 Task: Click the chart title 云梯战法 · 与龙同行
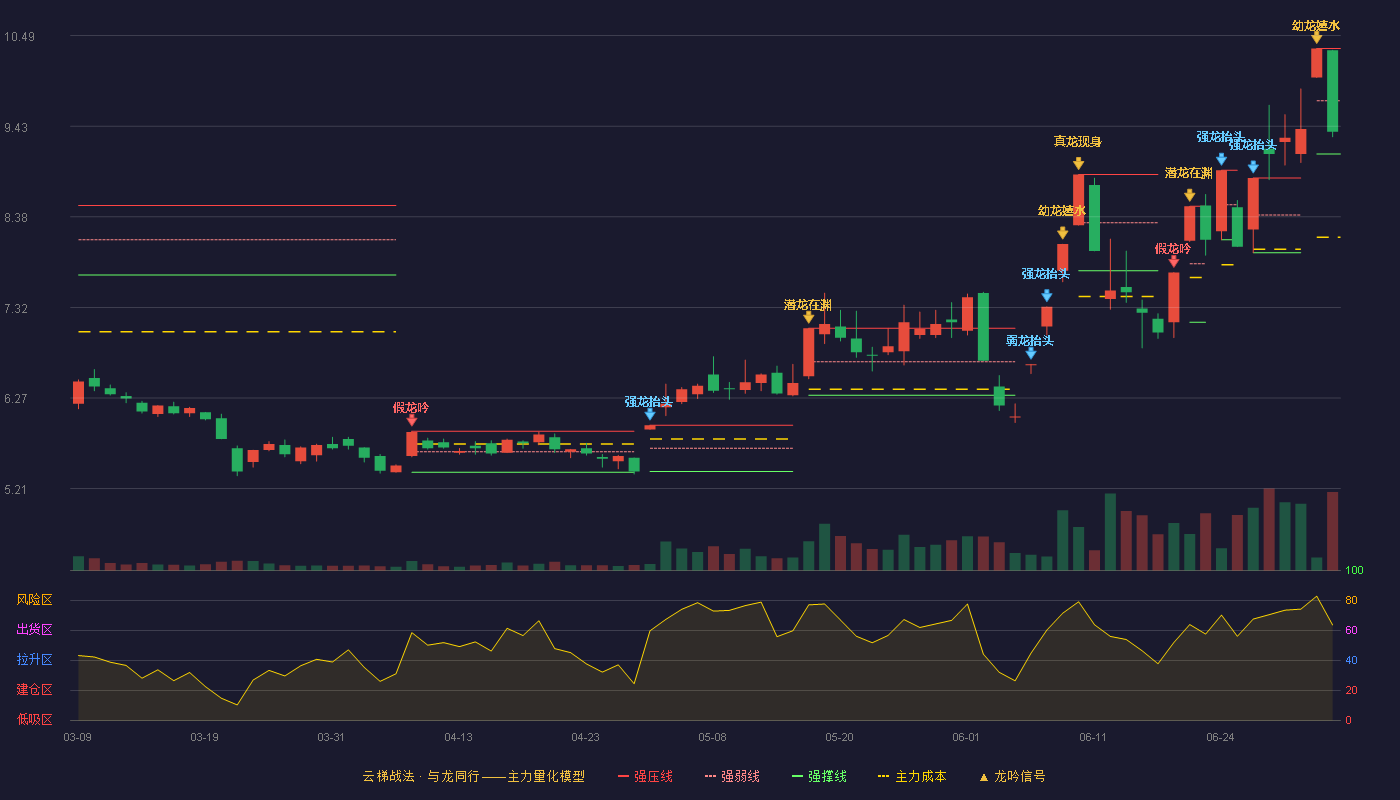pos(421,776)
